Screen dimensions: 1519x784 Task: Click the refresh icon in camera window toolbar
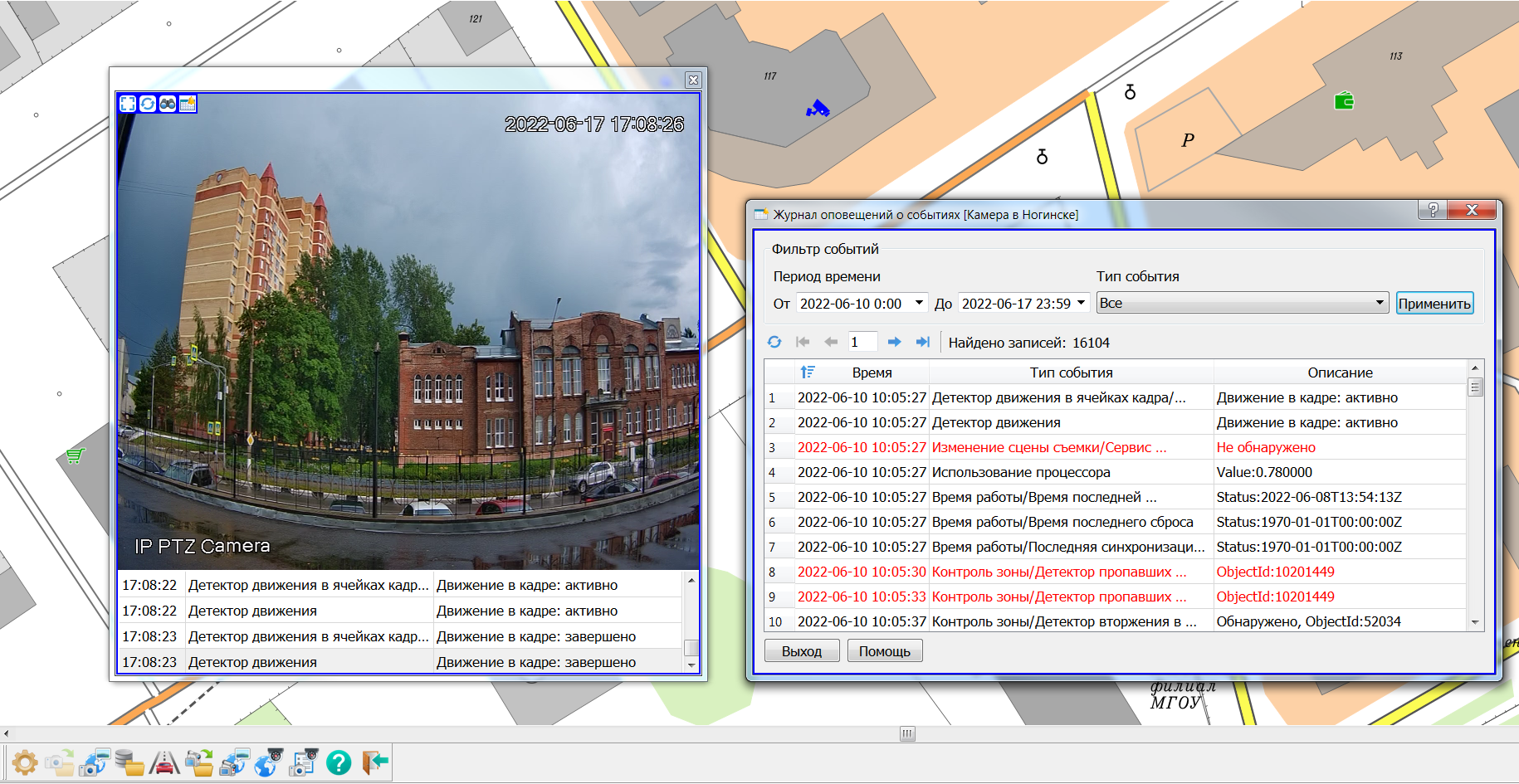[x=148, y=104]
